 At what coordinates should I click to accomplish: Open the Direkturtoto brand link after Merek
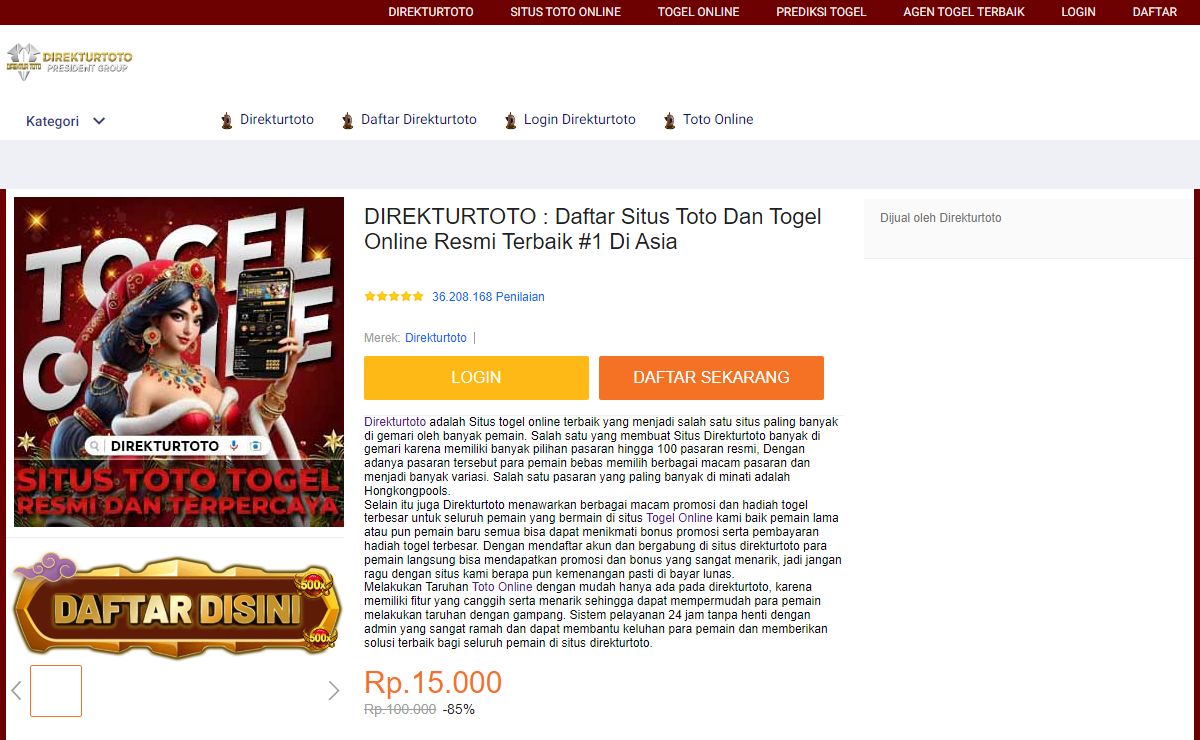tap(436, 338)
